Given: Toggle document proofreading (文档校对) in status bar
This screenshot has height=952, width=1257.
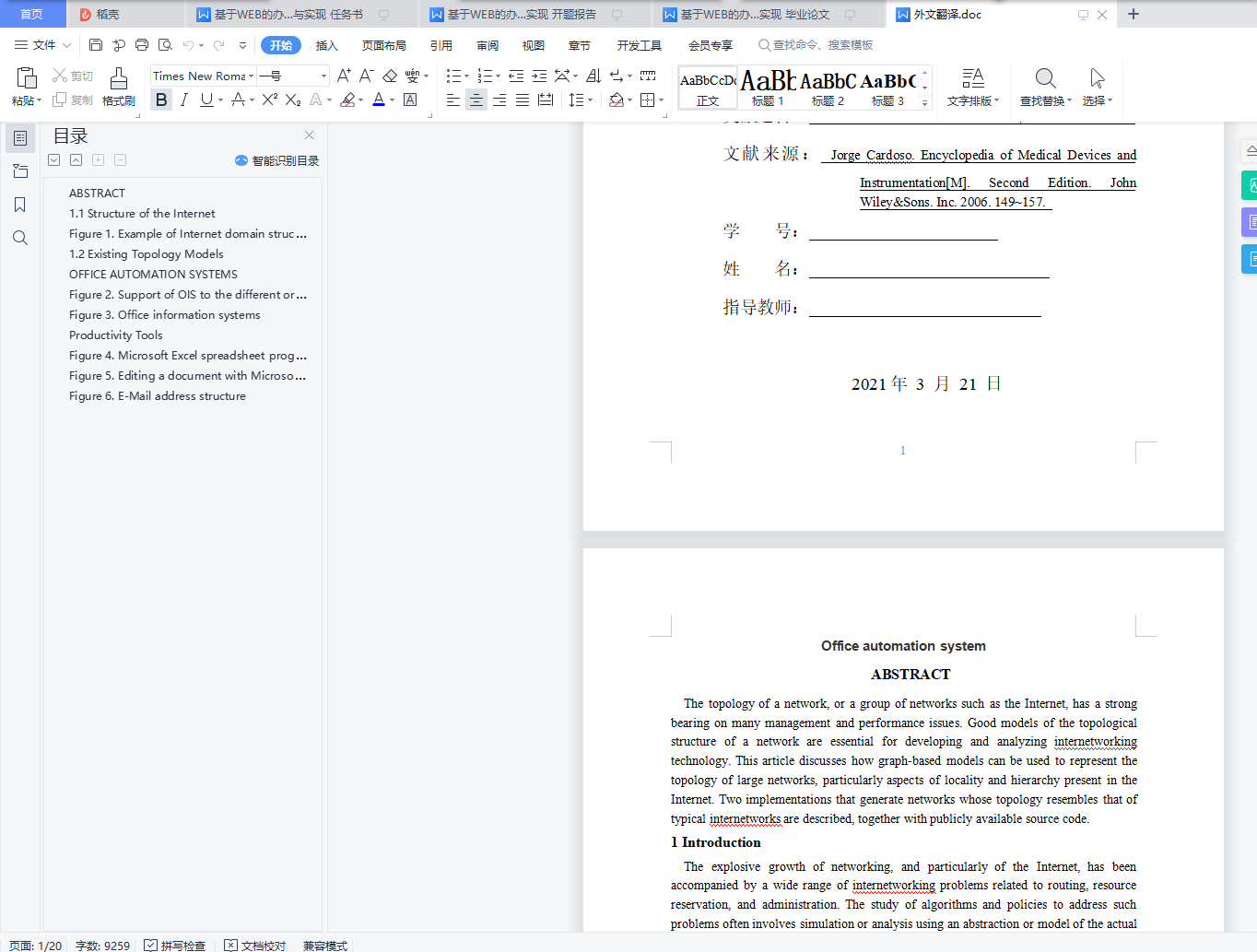Looking at the screenshot, I should [x=255, y=946].
